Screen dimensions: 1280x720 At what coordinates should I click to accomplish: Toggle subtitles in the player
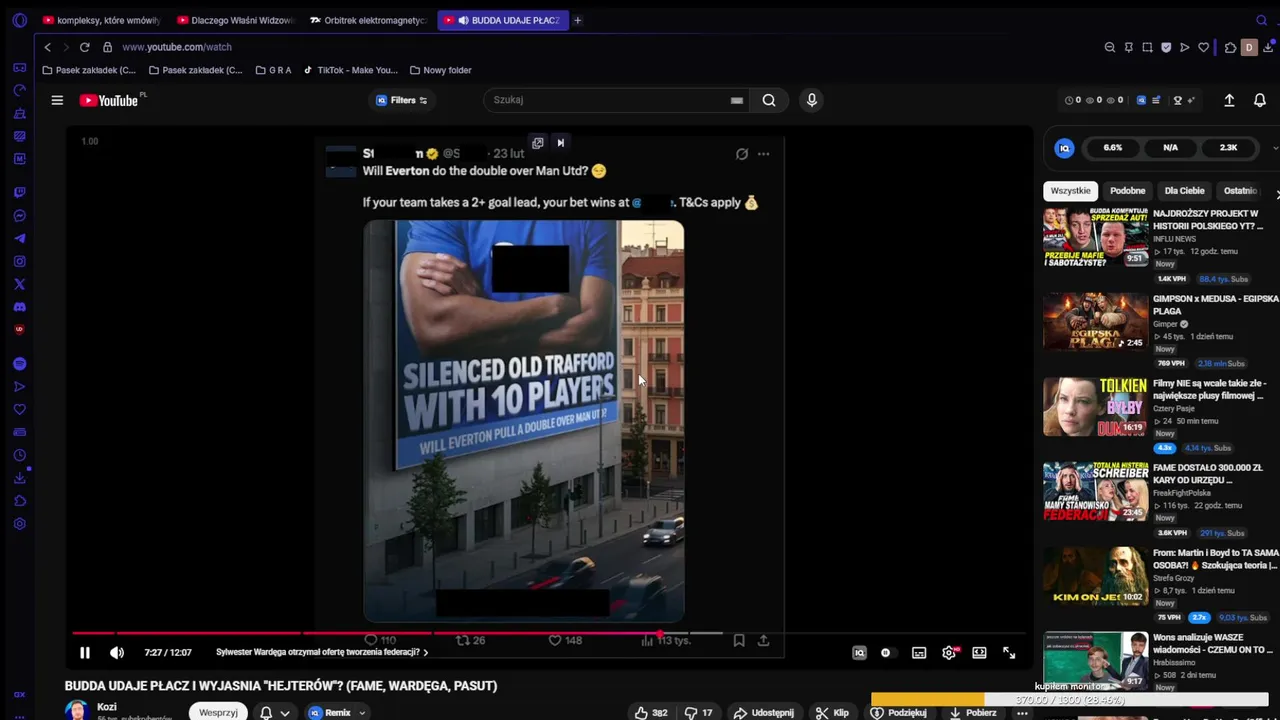(919, 653)
